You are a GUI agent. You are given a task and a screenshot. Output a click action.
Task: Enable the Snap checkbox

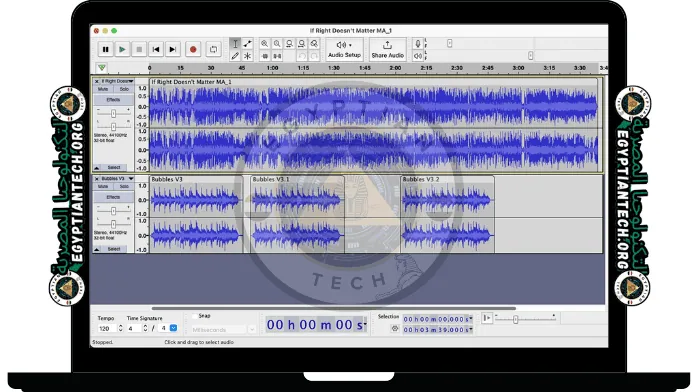click(x=195, y=316)
